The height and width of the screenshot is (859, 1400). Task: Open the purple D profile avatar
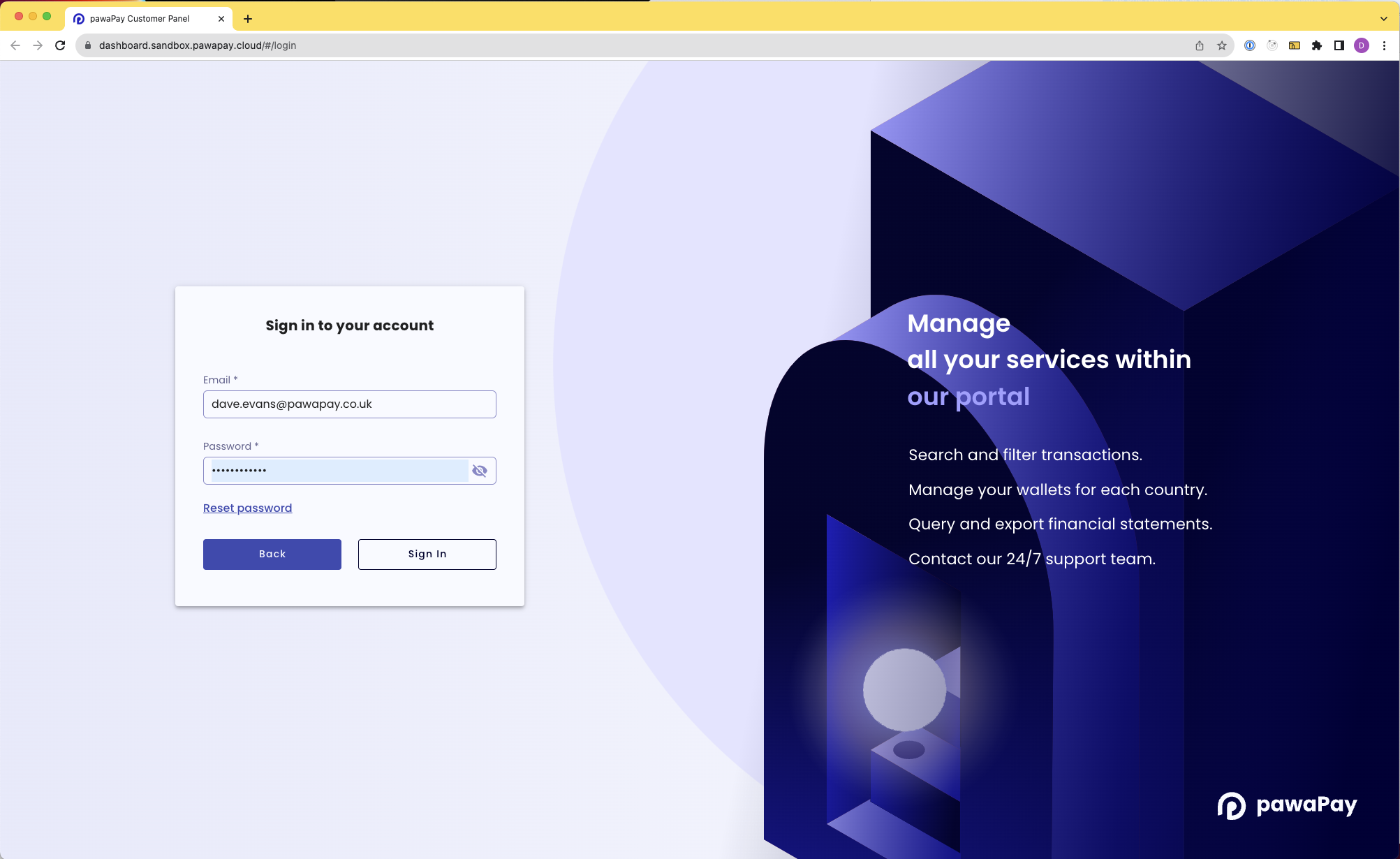coord(1361,45)
